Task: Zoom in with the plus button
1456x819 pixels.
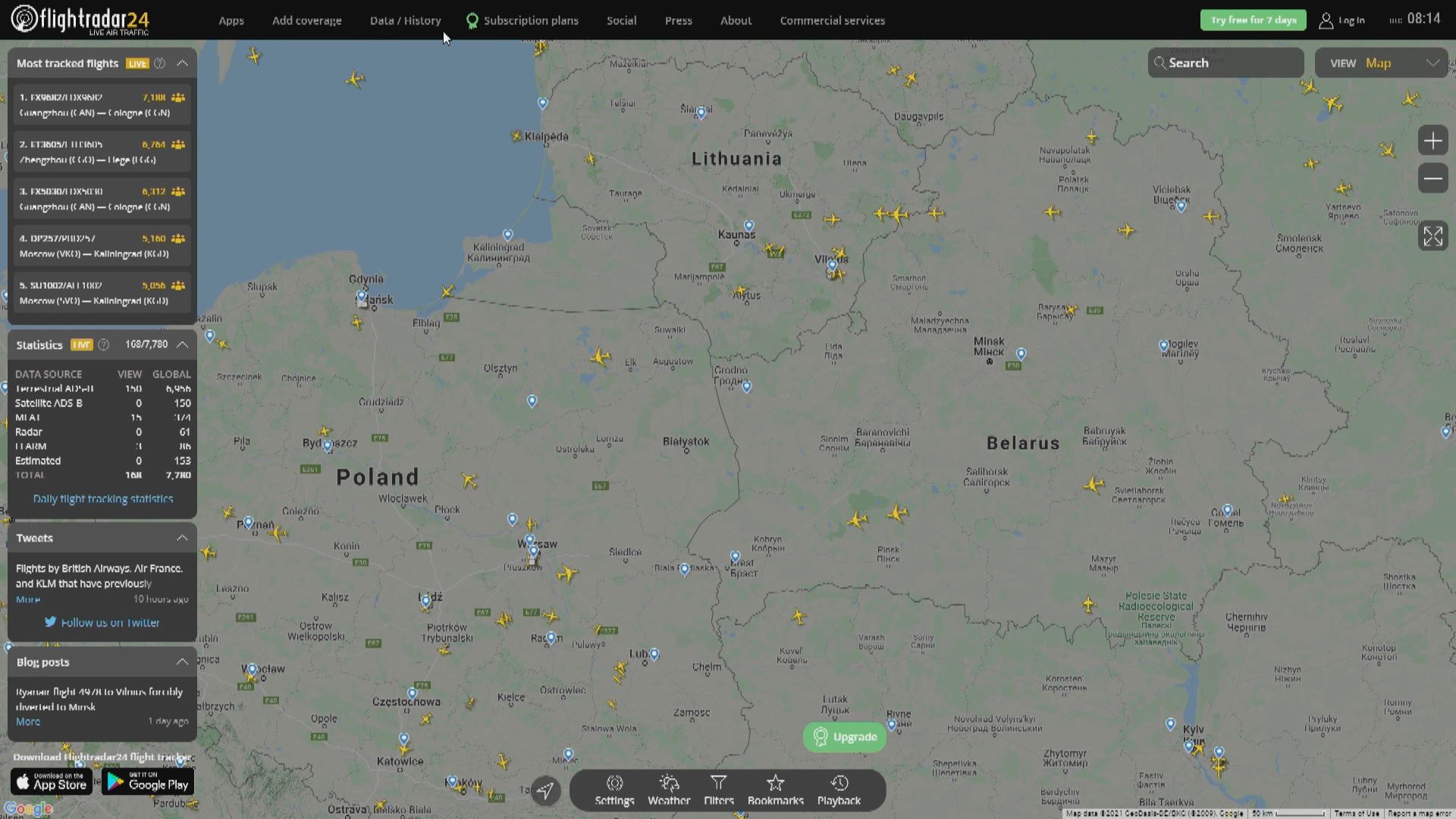Action: [1432, 141]
